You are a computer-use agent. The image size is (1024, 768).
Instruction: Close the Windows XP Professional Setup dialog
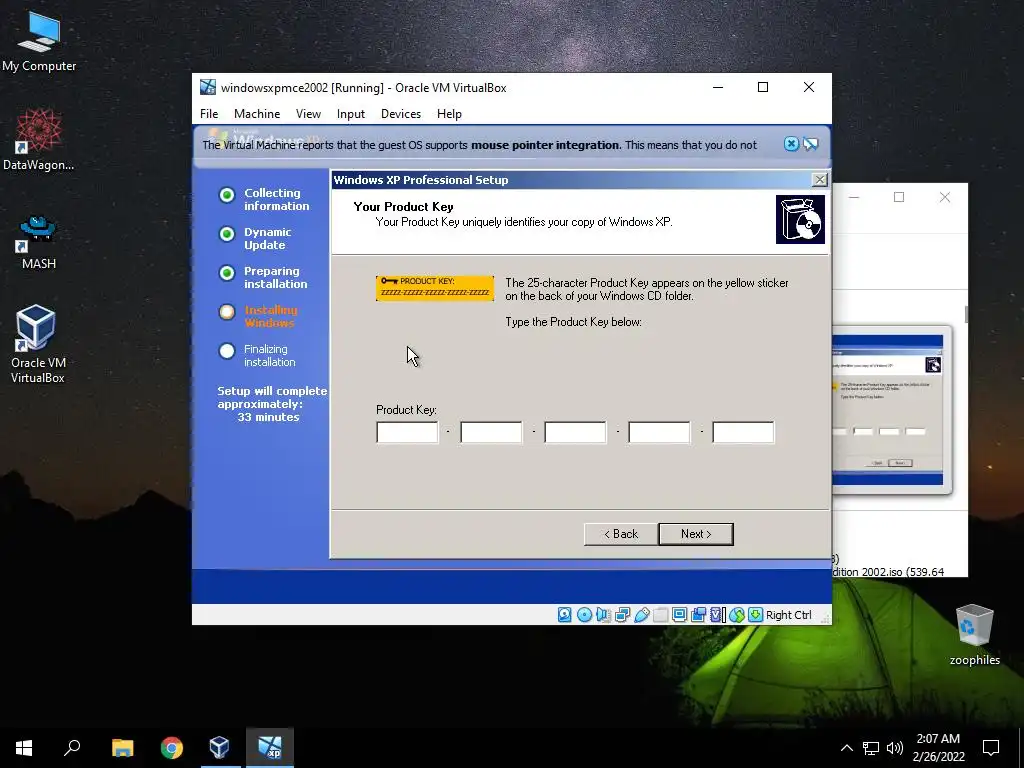[x=819, y=180]
